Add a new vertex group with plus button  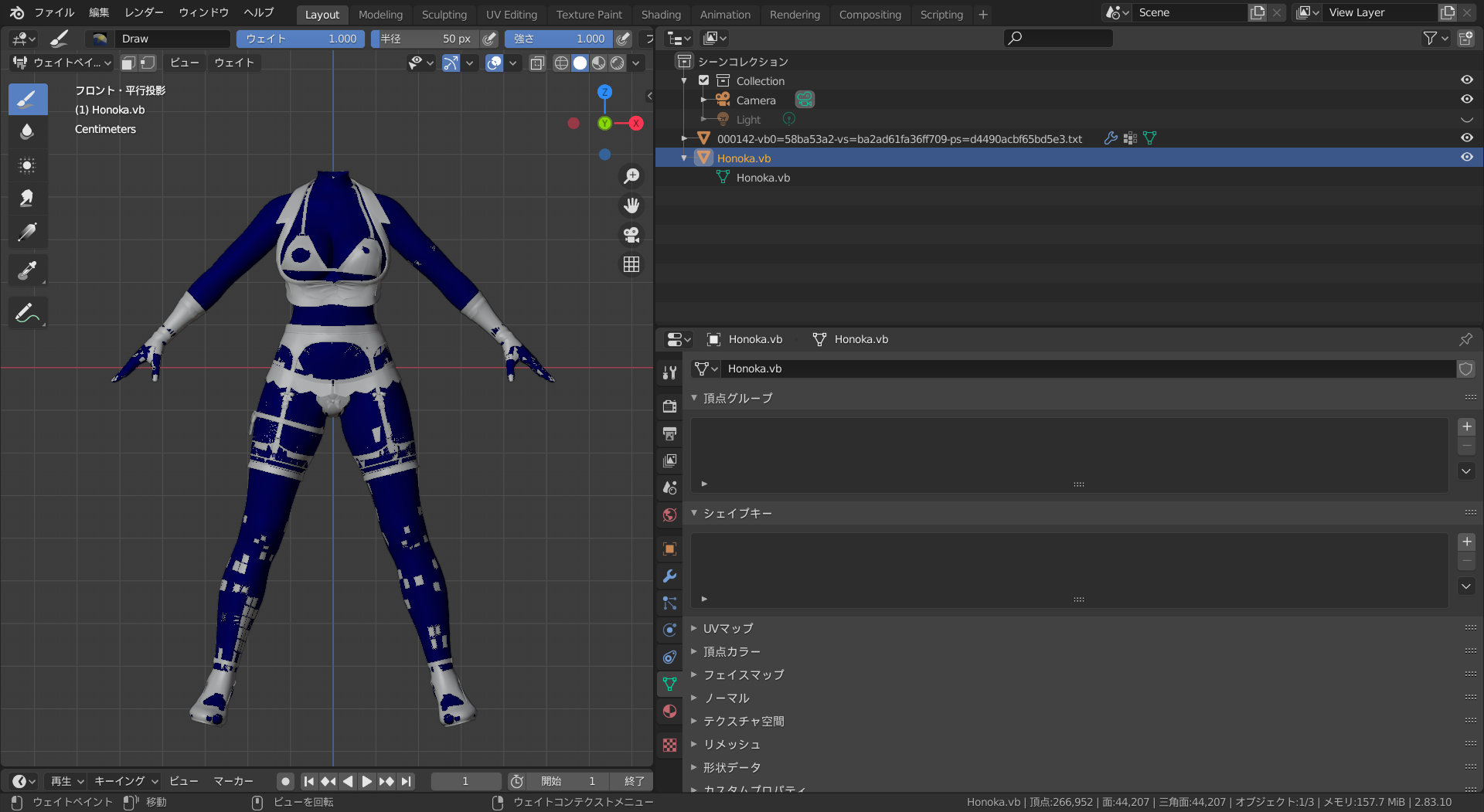point(1466,427)
